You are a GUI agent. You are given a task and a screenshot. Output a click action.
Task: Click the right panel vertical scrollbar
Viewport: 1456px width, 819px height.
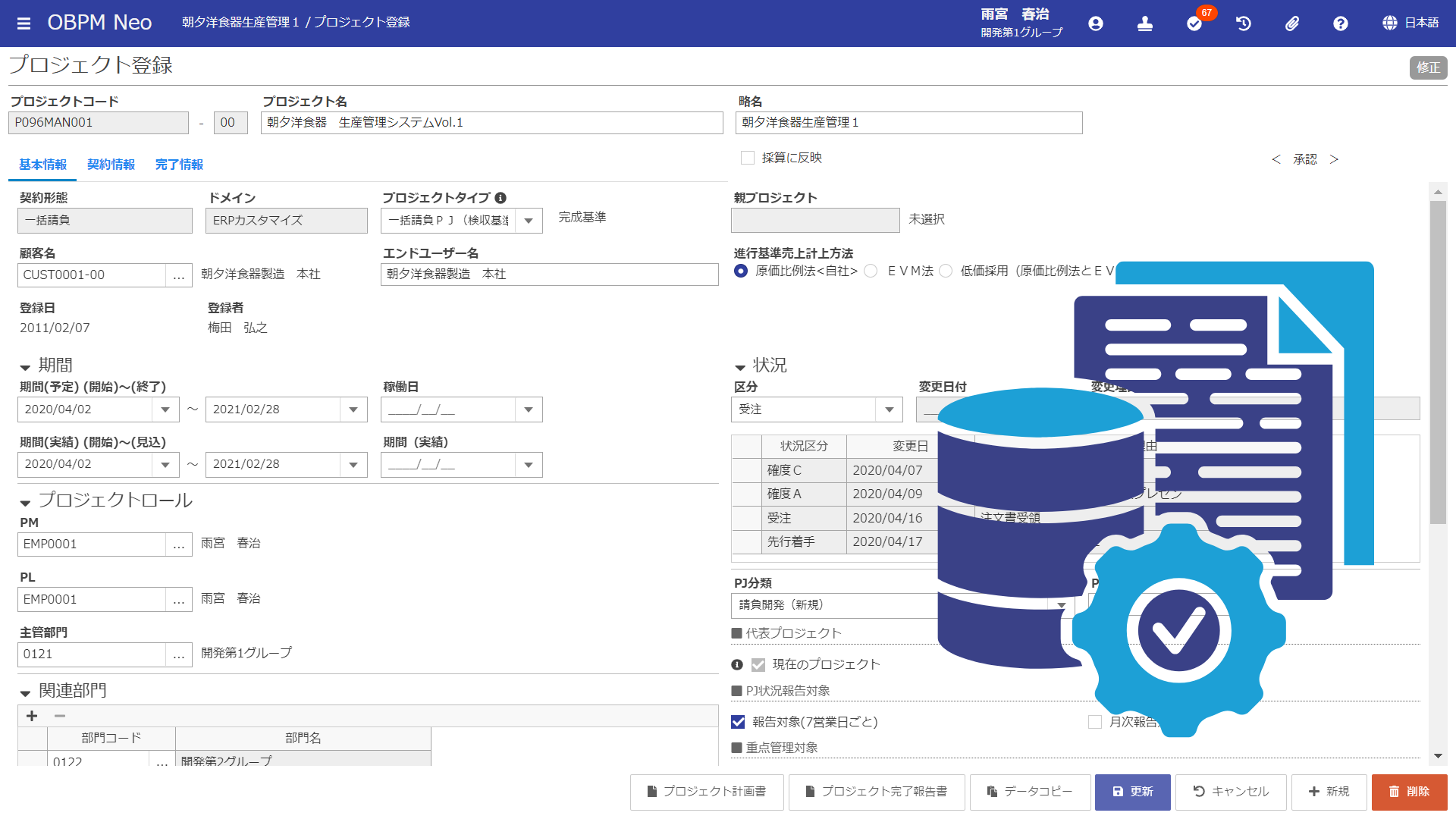1437,364
